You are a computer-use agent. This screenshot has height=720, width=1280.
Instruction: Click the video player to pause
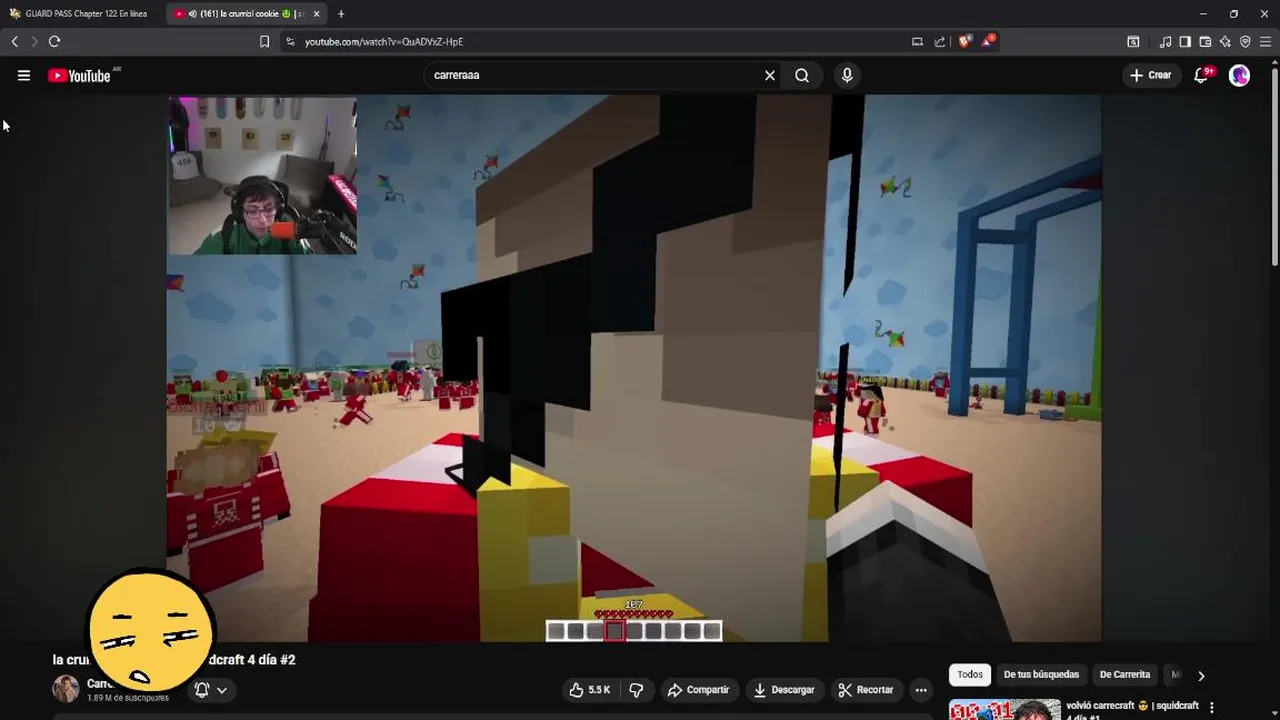point(634,368)
